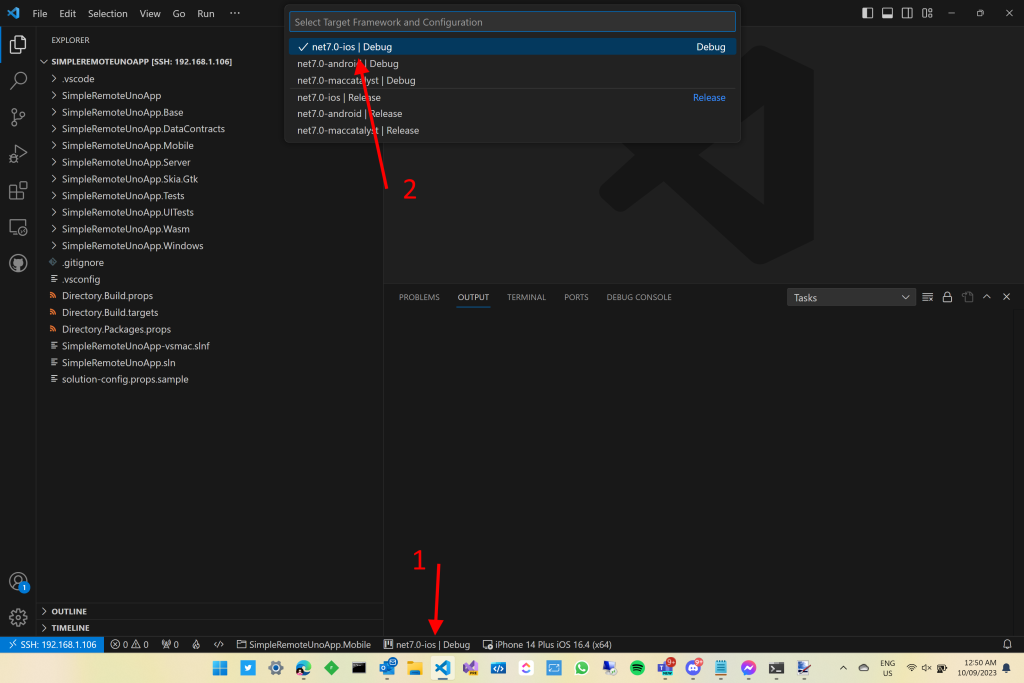
Task: Open the Run and Debug panel
Action: [17, 154]
